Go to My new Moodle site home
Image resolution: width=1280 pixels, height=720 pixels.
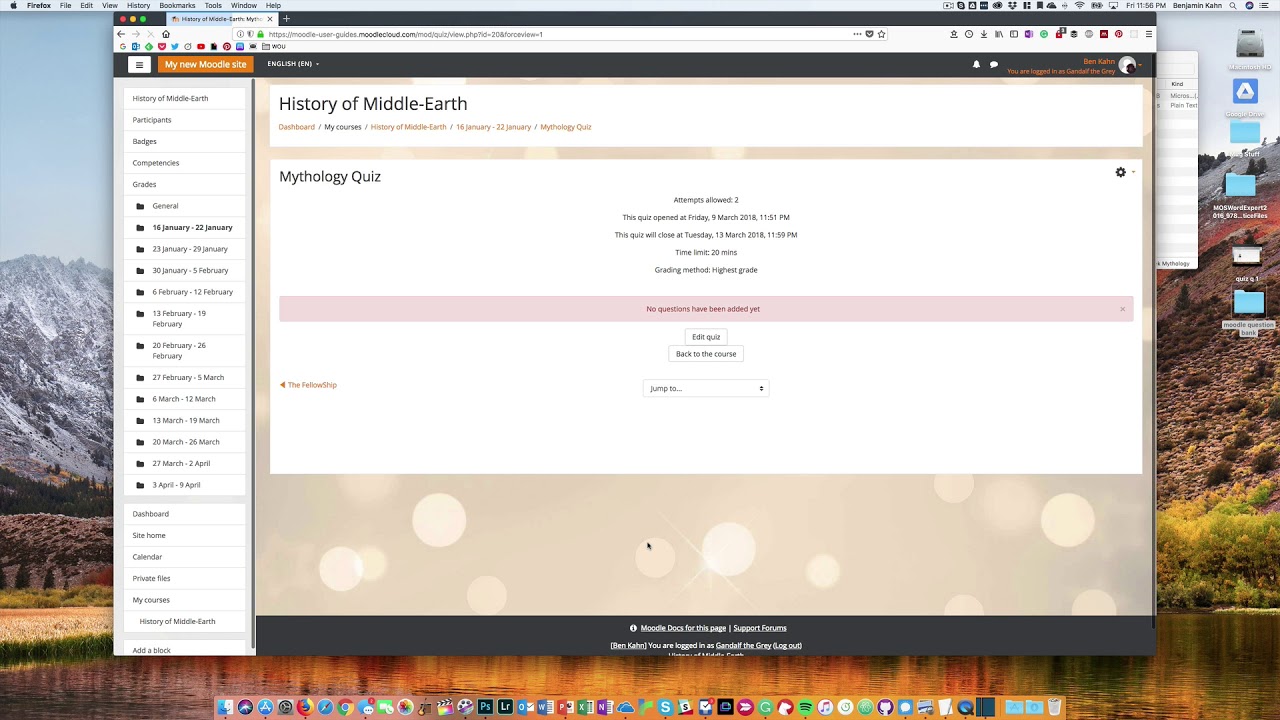point(205,64)
